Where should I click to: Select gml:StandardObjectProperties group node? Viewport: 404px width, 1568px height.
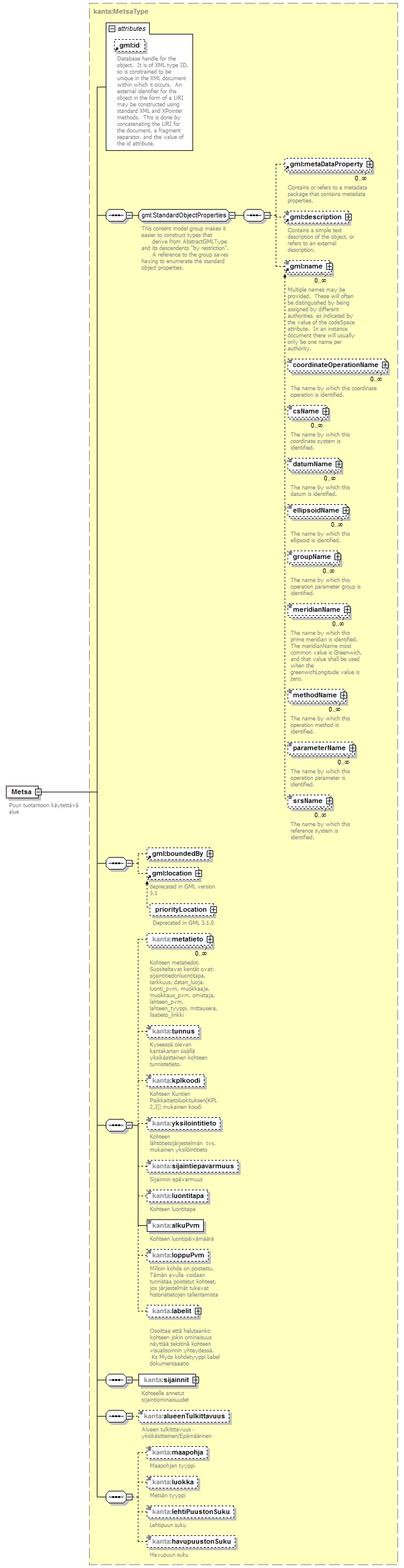184,216
